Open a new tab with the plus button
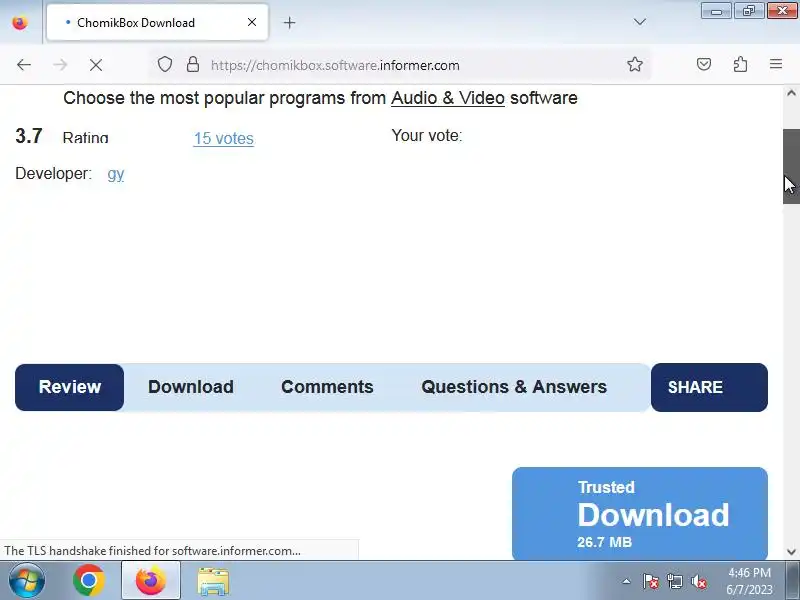The width and height of the screenshot is (800, 600). (x=289, y=22)
